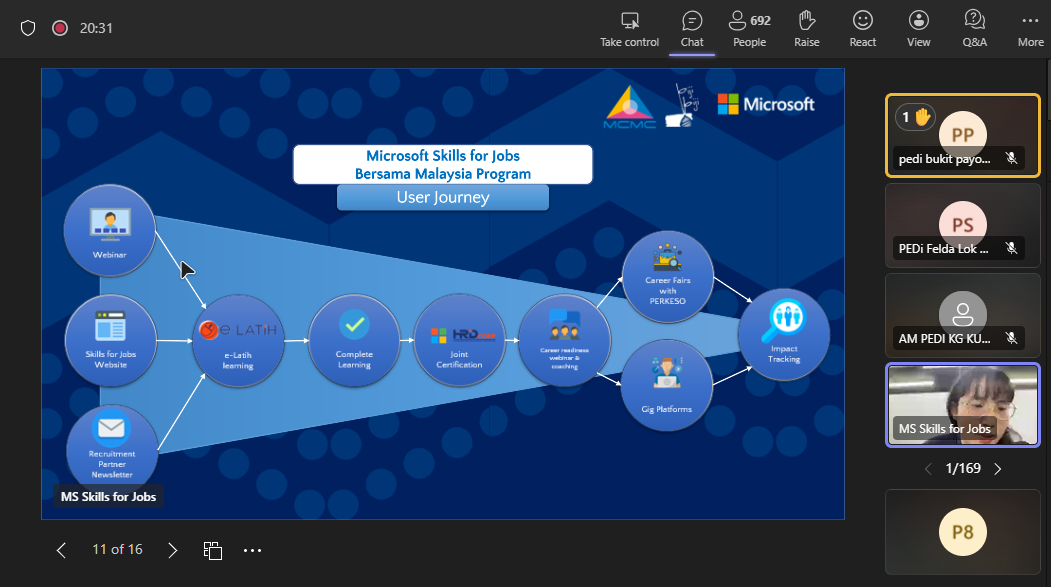Select MS Skills for Jobs video tile
This screenshot has height=587, width=1051.
click(x=962, y=404)
